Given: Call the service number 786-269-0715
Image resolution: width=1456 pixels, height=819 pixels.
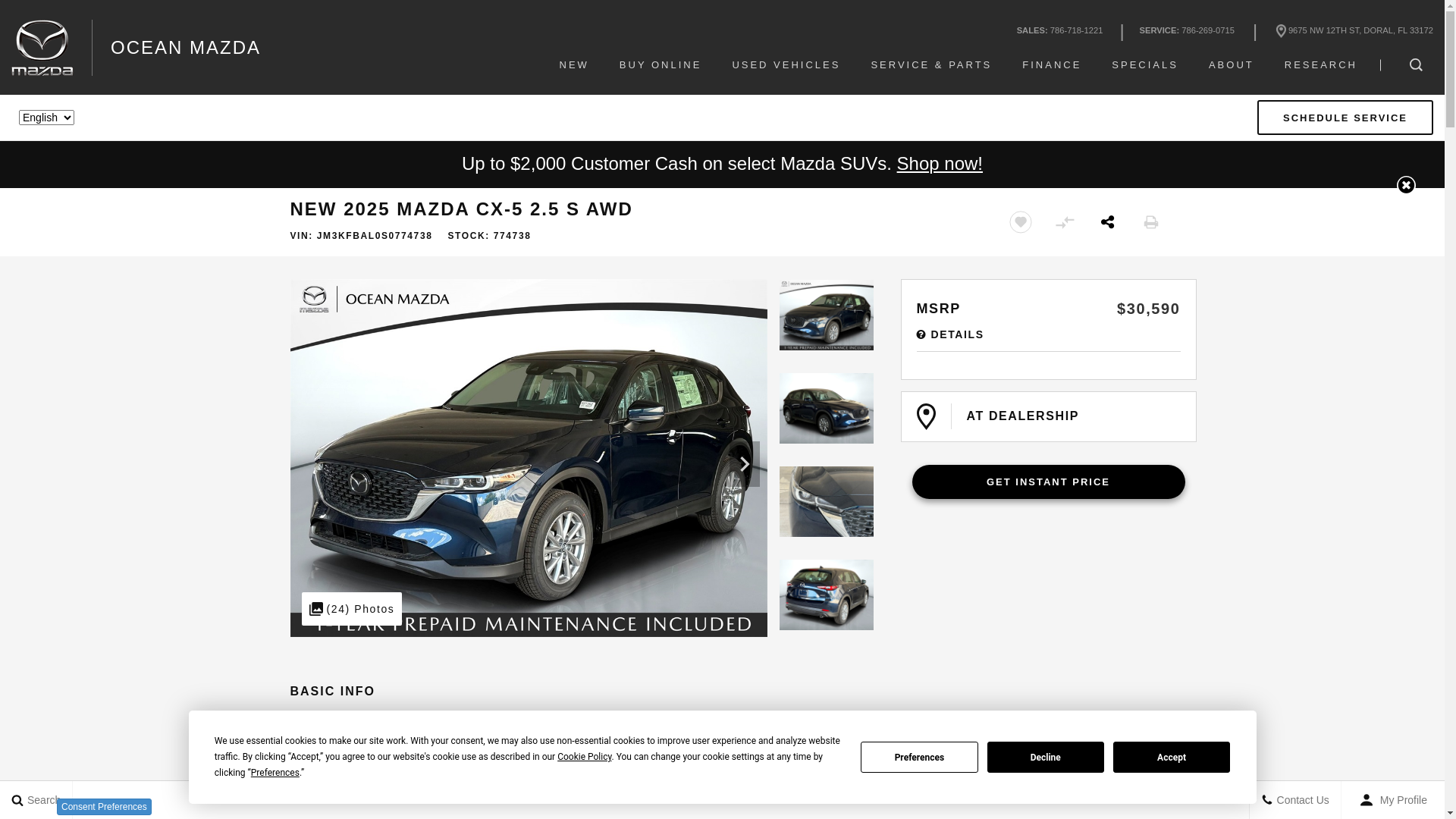Looking at the screenshot, I should (1208, 31).
